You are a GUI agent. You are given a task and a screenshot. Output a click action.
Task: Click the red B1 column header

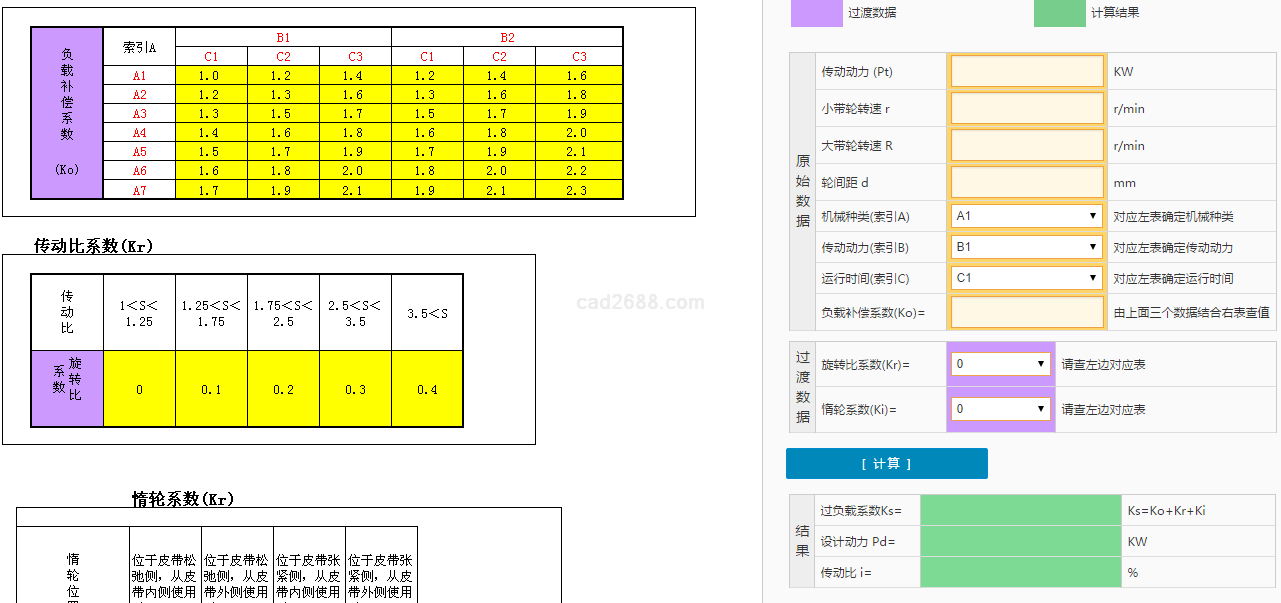[283, 38]
